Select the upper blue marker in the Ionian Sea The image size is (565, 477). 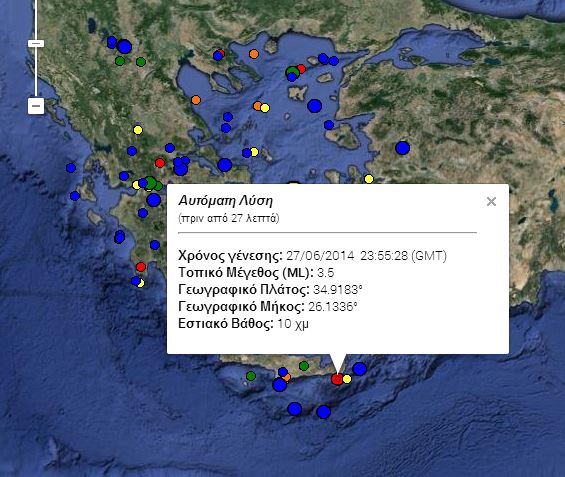pos(71,168)
